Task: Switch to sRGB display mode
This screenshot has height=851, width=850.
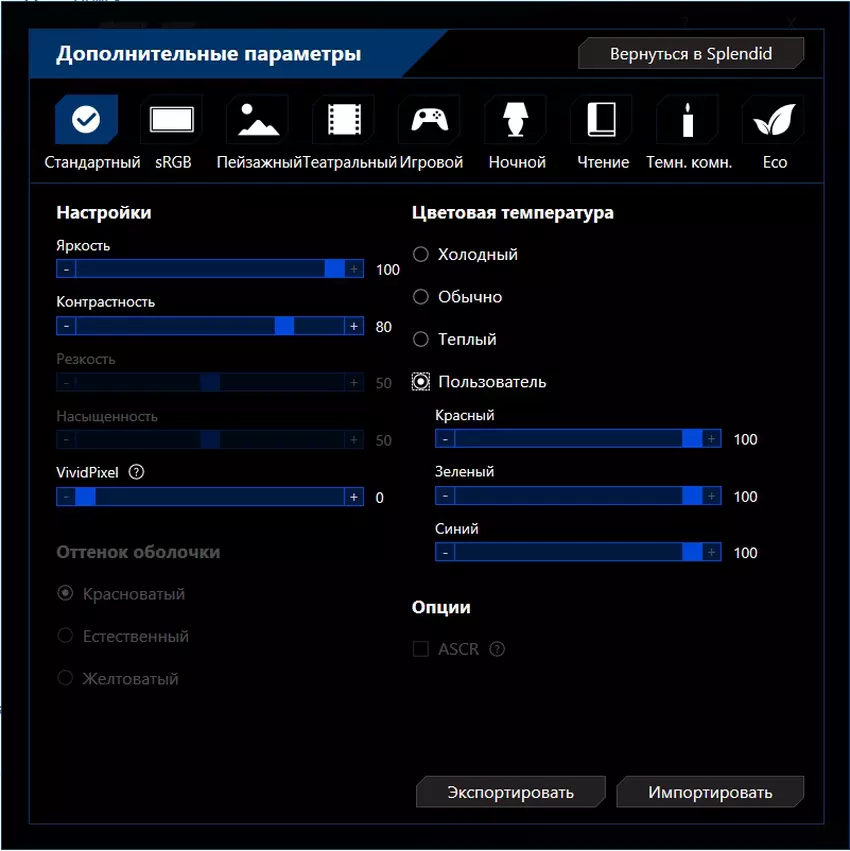Action: (x=172, y=121)
